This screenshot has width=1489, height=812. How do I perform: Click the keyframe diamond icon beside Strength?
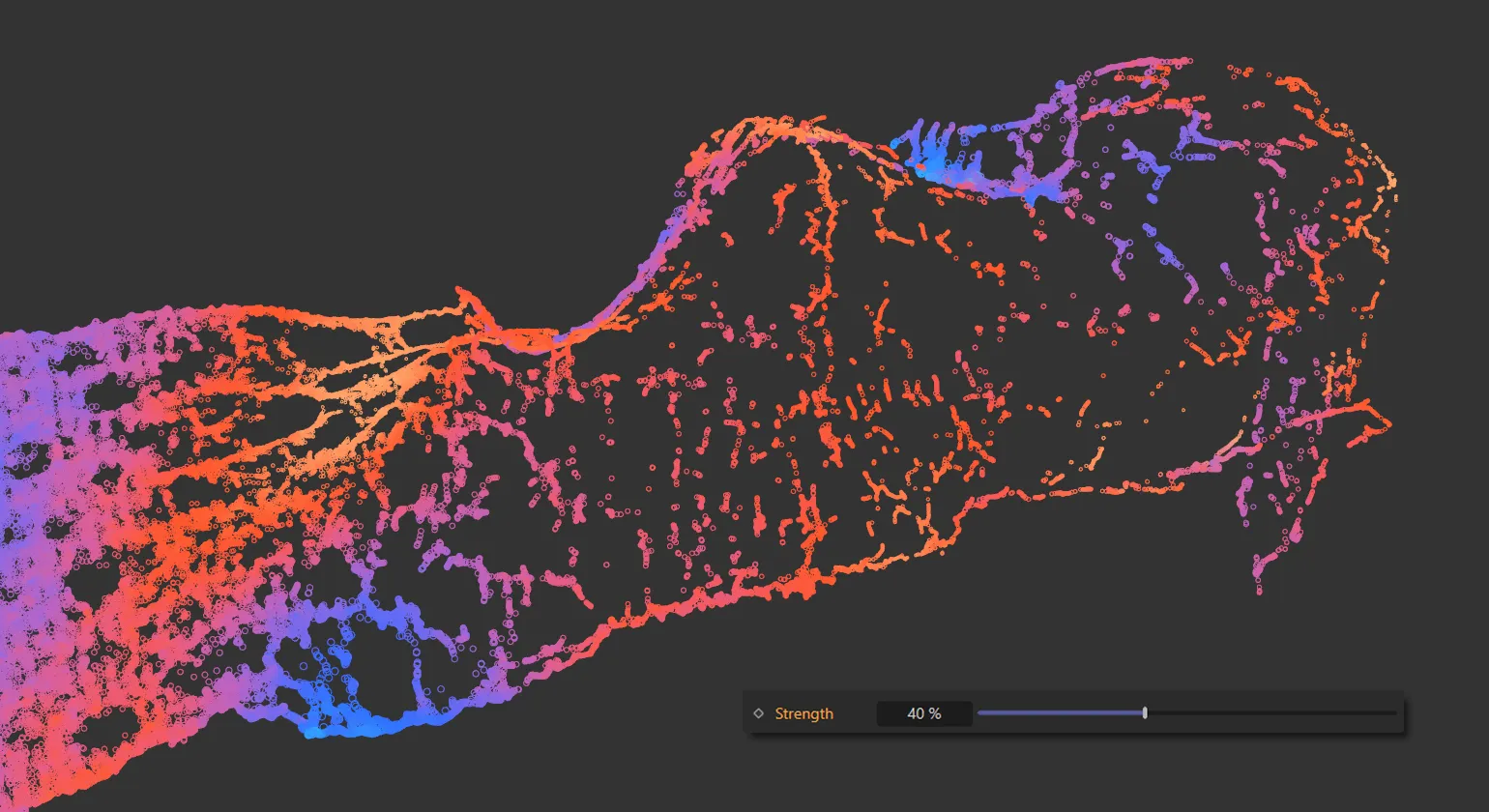[758, 713]
